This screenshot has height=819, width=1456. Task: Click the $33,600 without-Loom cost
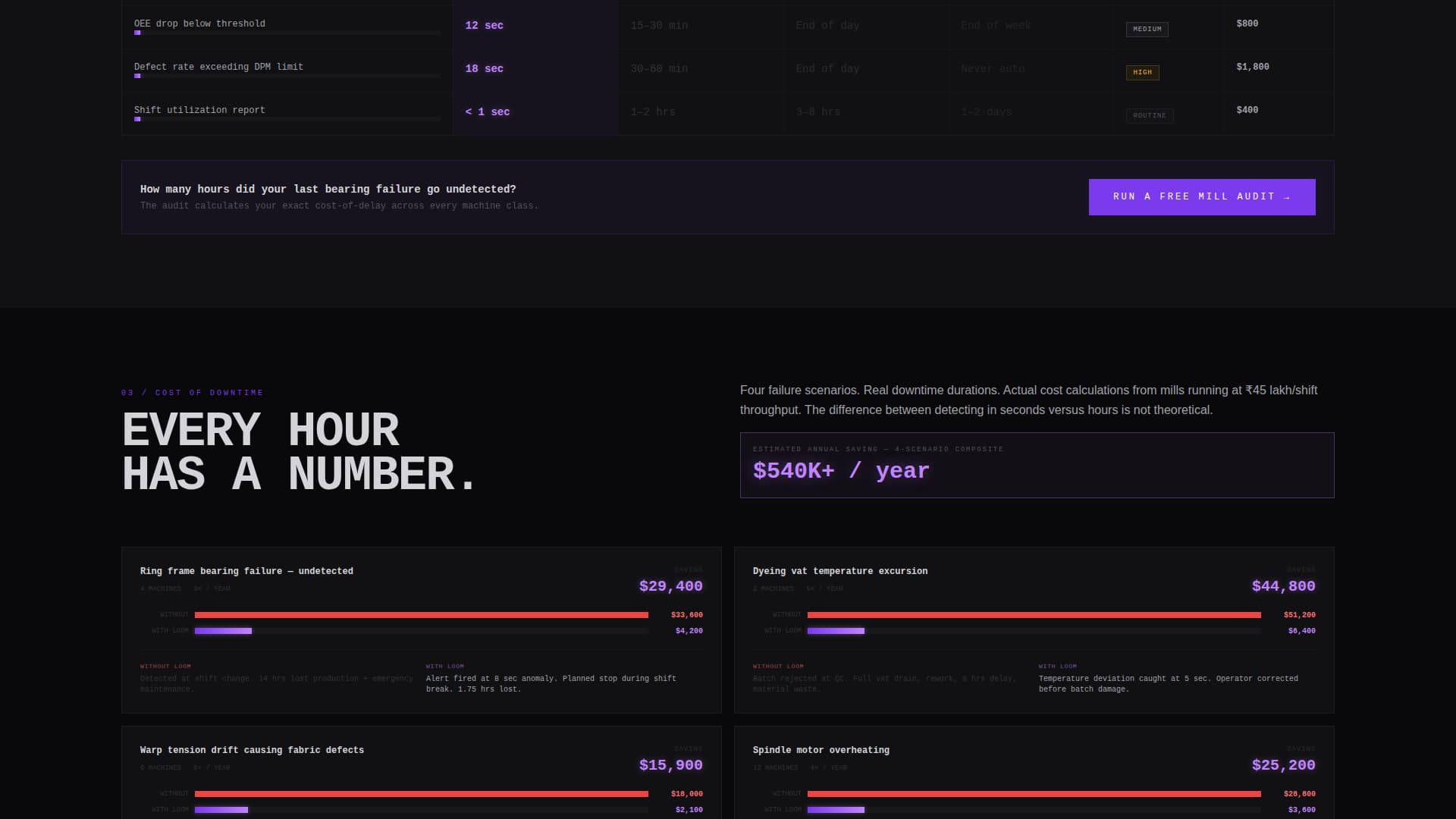[x=686, y=615]
